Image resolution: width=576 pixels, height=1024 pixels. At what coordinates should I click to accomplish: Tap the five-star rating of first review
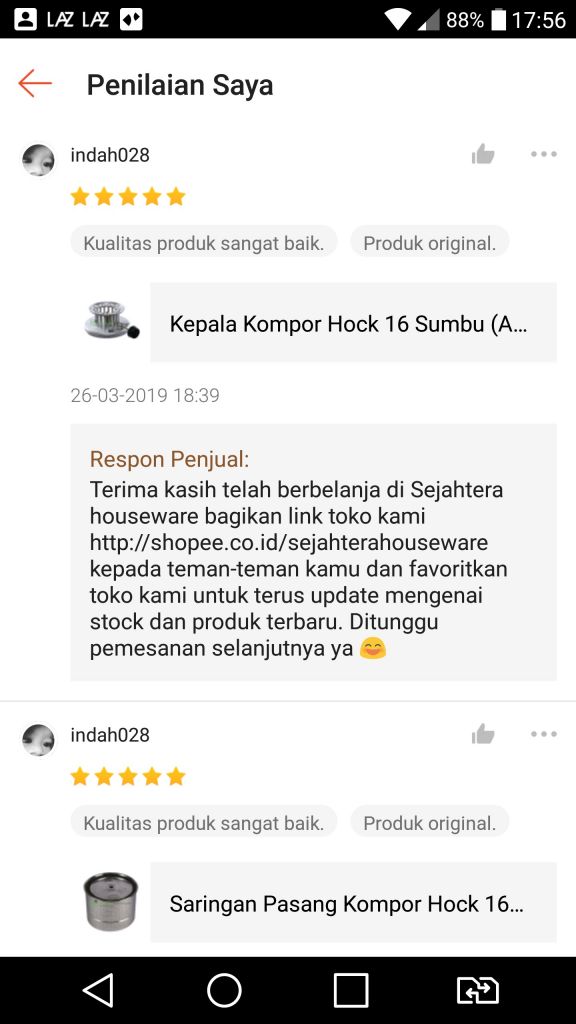tap(128, 197)
